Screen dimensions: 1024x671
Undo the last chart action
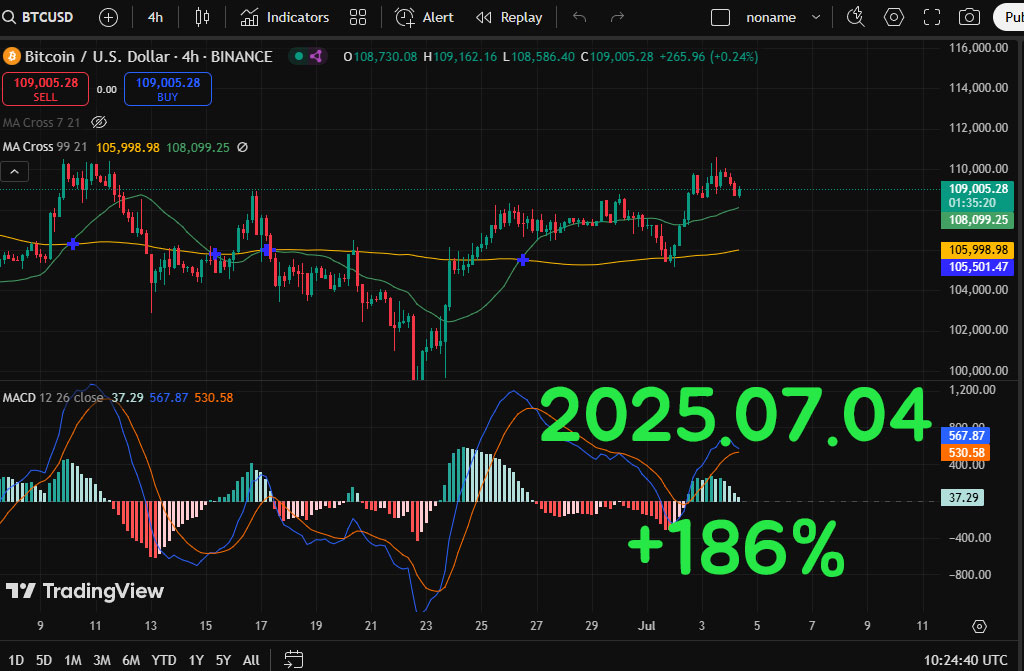pyautogui.click(x=579, y=18)
